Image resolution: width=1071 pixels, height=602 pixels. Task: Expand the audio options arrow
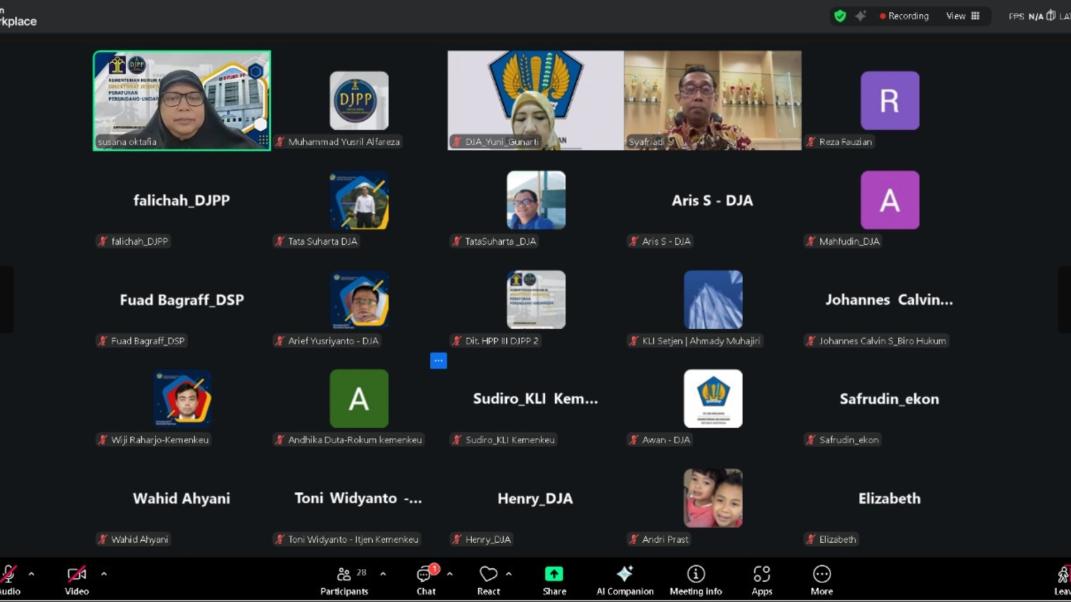point(31,574)
